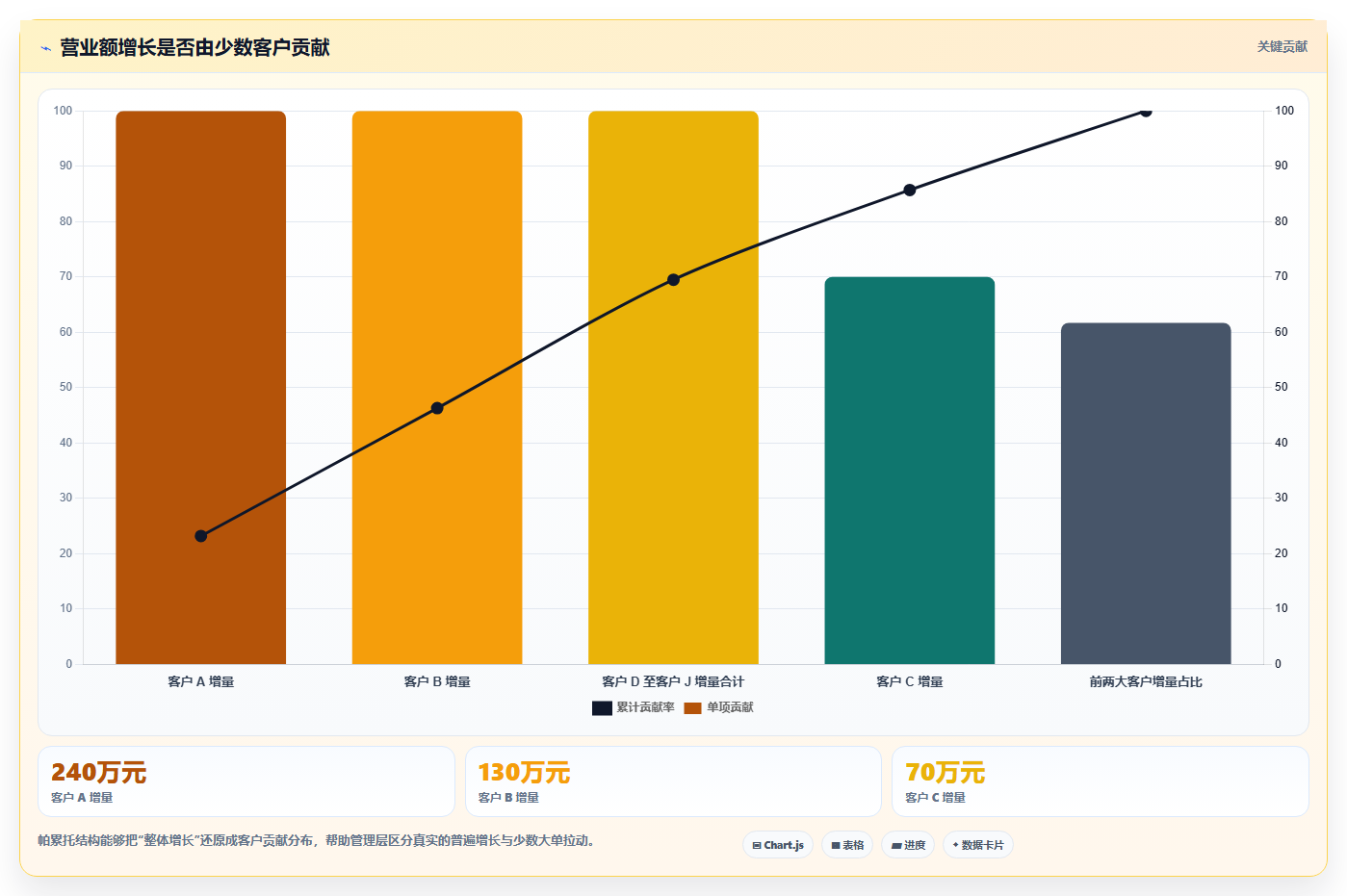Click the teal 客户 C 增量 bar
The width and height of the screenshot is (1347, 896).
910,471
